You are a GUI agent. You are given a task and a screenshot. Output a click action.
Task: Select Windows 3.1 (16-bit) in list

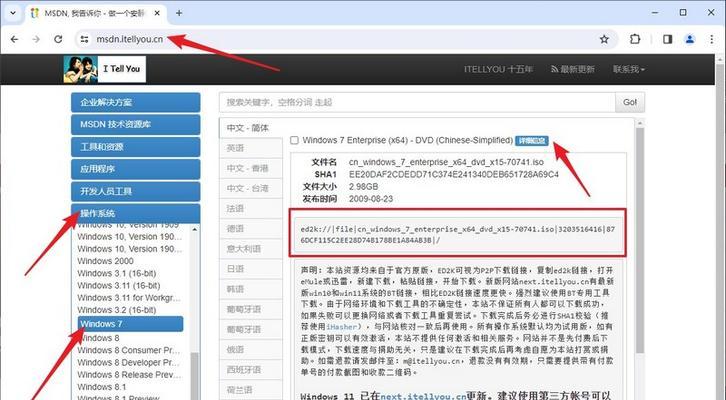(x=117, y=273)
